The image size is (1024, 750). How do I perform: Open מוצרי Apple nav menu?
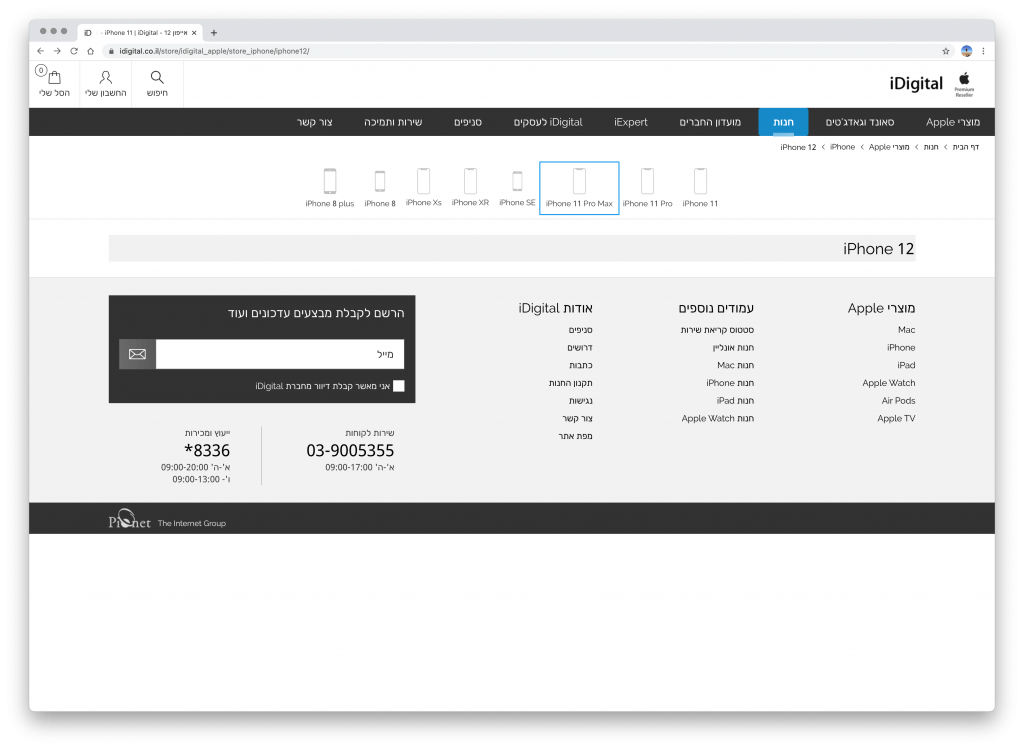(x=953, y=122)
